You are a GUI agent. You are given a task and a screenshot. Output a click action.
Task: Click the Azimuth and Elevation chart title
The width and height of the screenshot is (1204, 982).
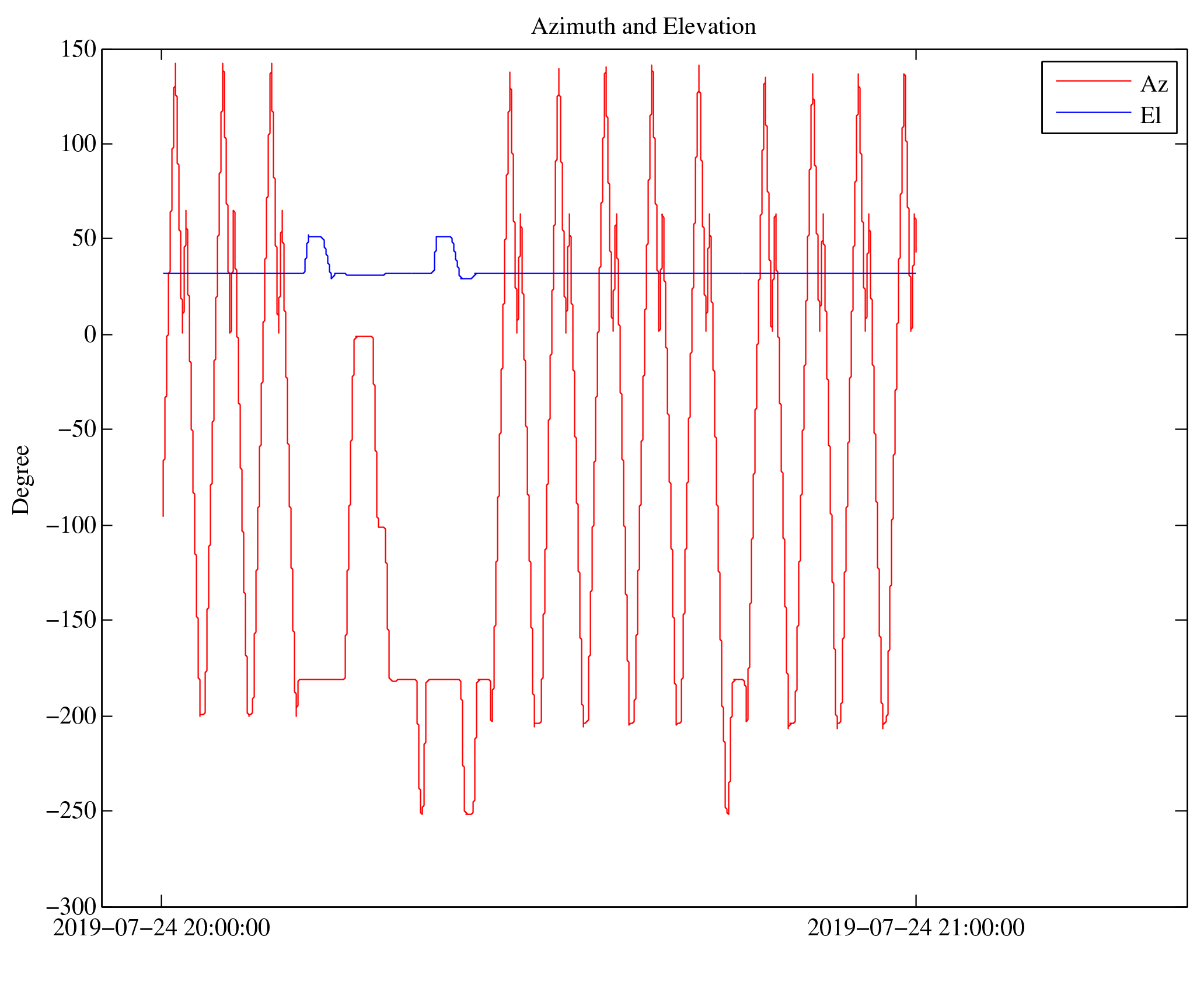coord(643,27)
